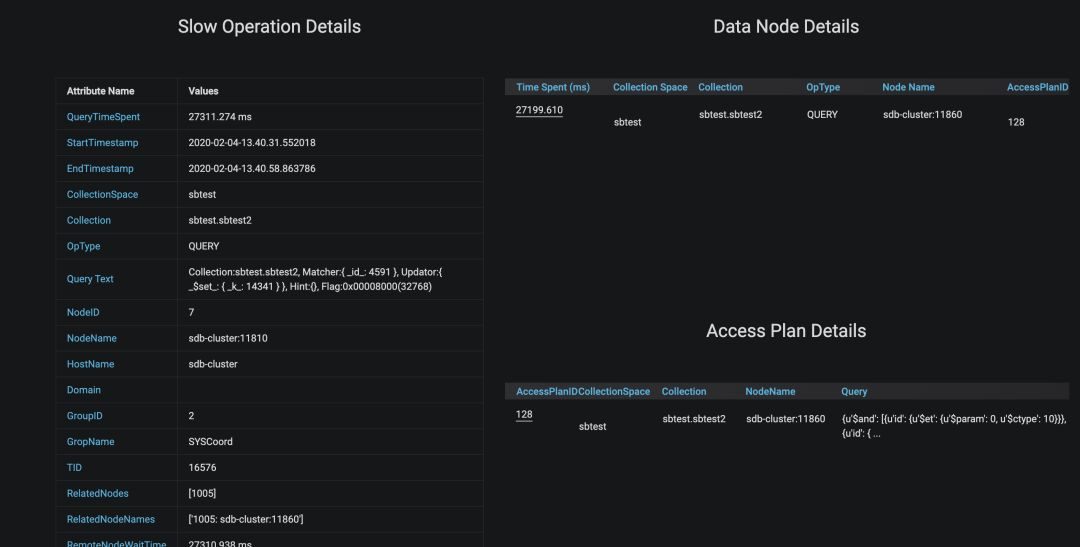Click the sdb-cluster:11810 NodeName value
The width and height of the screenshot is (1080, 547).
pos(228,338)
